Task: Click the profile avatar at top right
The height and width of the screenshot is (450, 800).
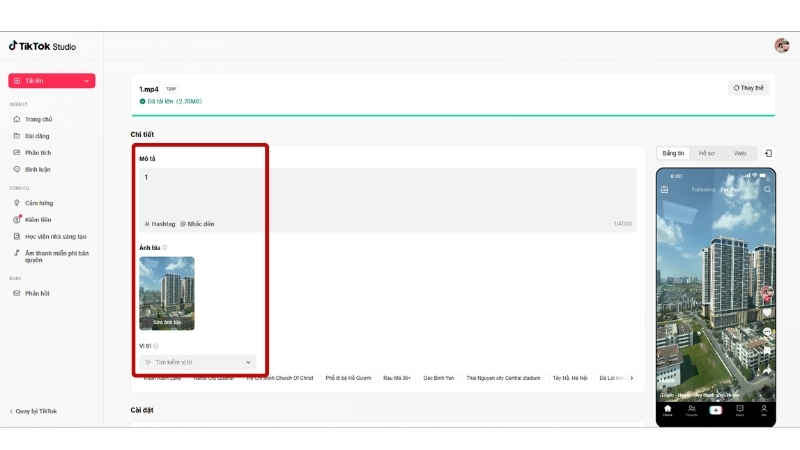Action: (782, 46)
